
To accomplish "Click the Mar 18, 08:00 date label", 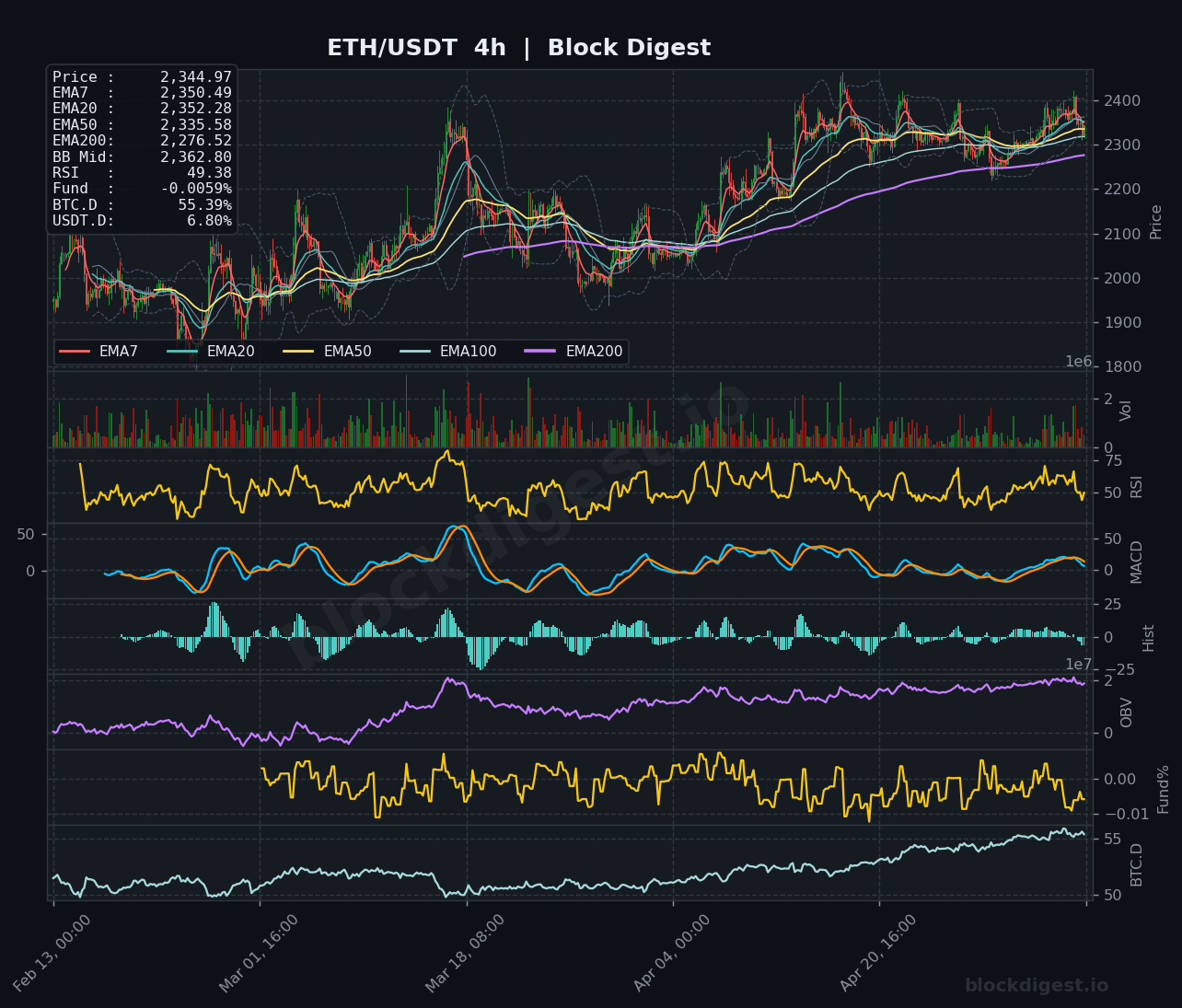I will 465,953.
